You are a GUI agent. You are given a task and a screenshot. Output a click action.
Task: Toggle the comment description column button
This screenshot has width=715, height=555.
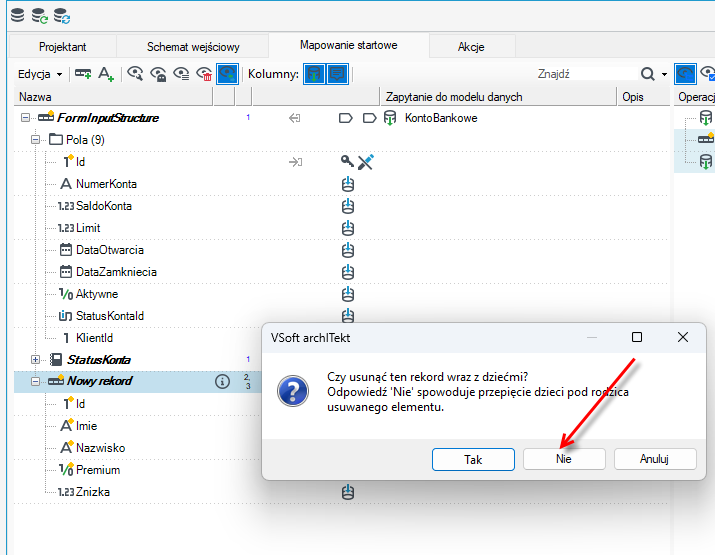click(337, 74)
